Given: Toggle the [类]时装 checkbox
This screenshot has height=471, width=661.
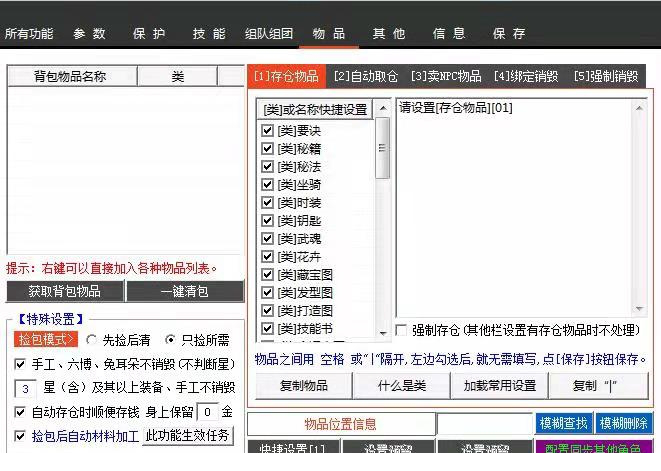Looking at the screenshot, I should pyautogui.click(x=267, y=202).
